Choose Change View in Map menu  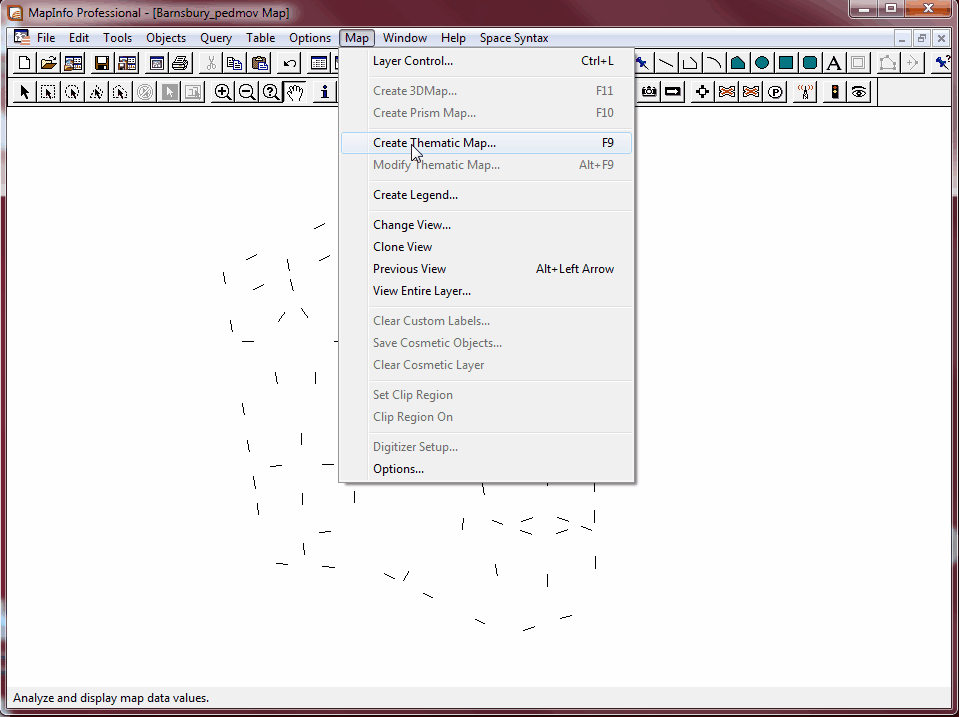pyautogui.click(x=486, y=225)
